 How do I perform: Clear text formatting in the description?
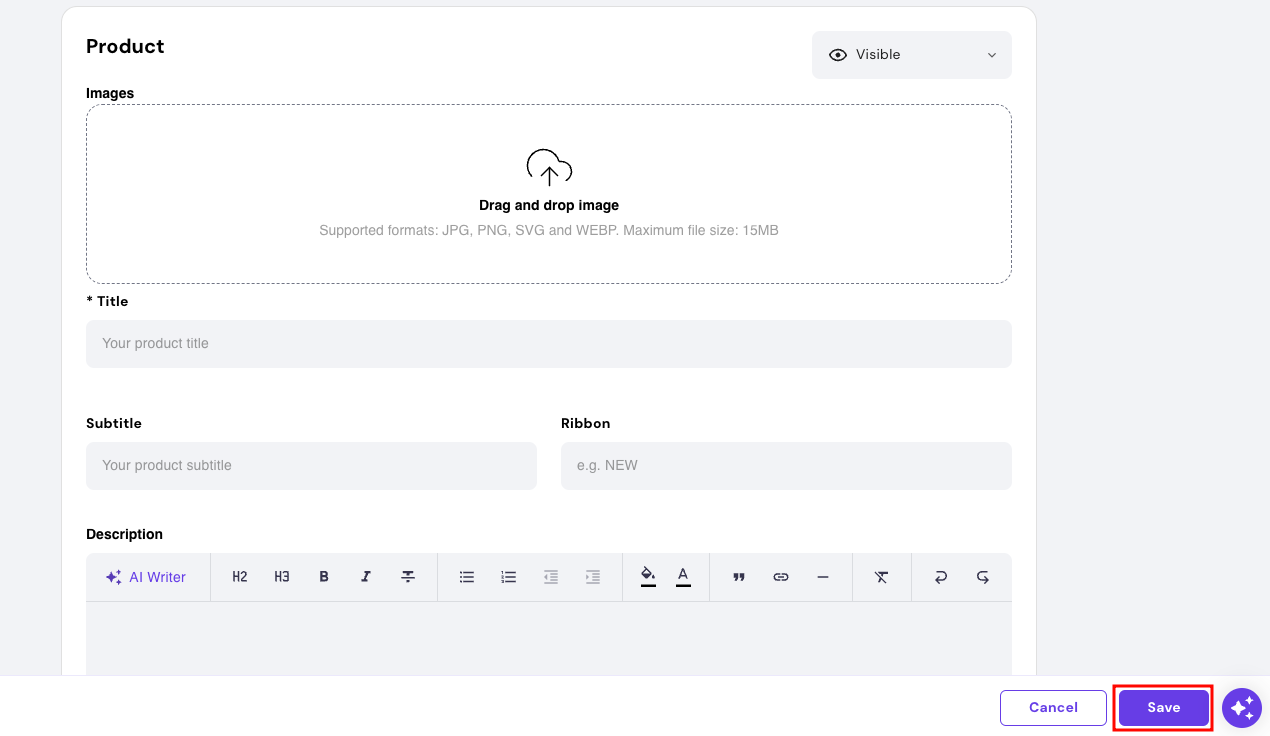pyautogui.click(x=881, y=577)
